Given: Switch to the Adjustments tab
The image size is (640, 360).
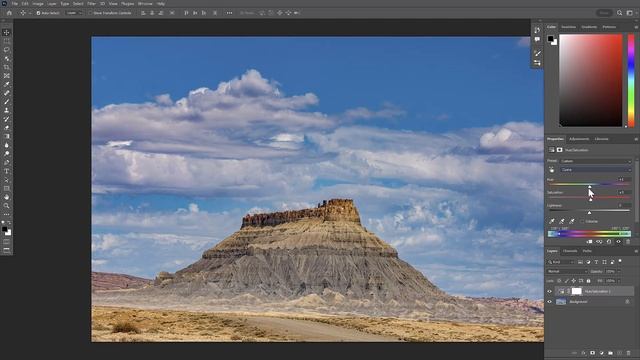Looking at the screenshot, I should point(579,139).
